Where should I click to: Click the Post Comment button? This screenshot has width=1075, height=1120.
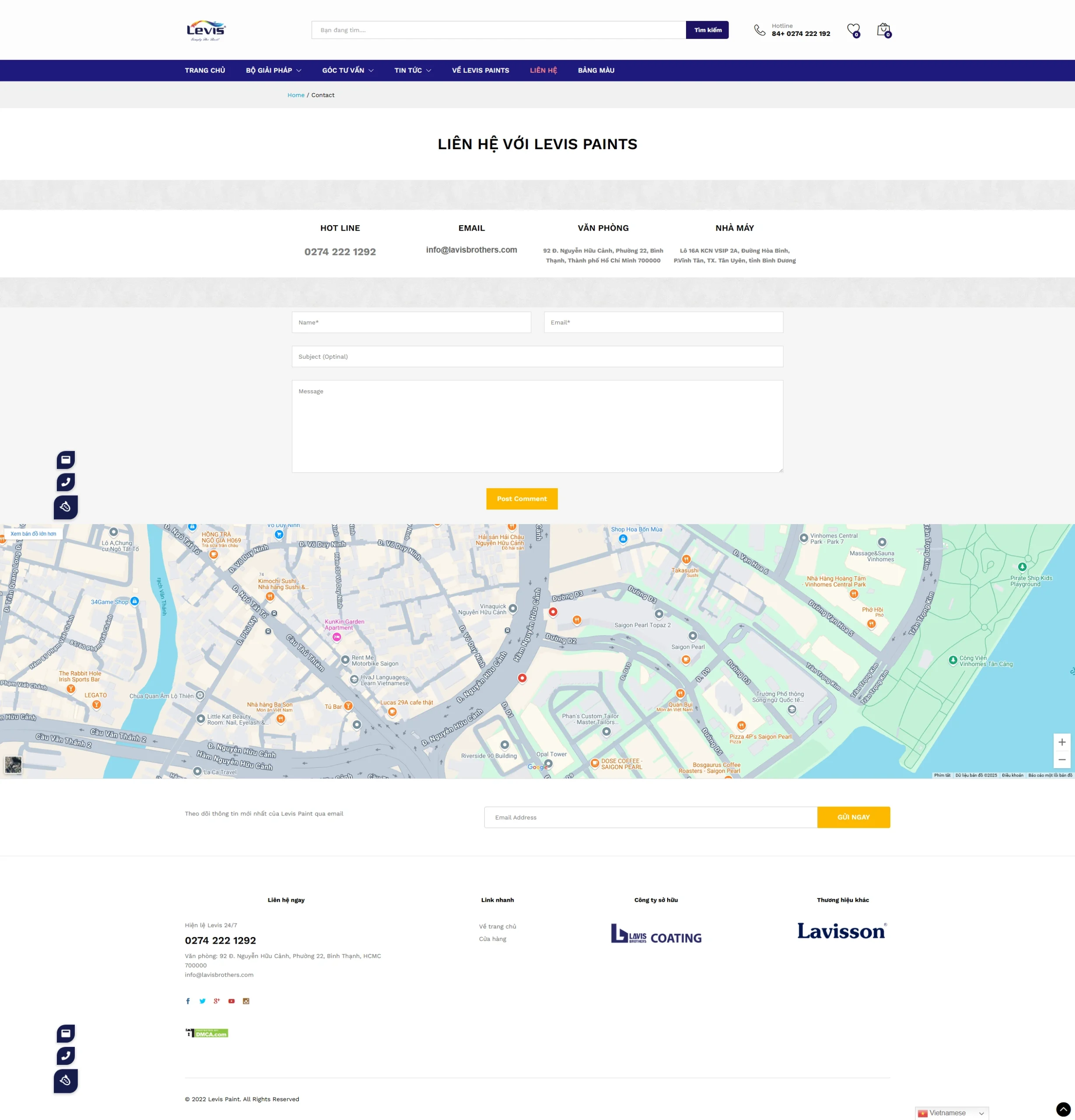click(x=522, y=499)
